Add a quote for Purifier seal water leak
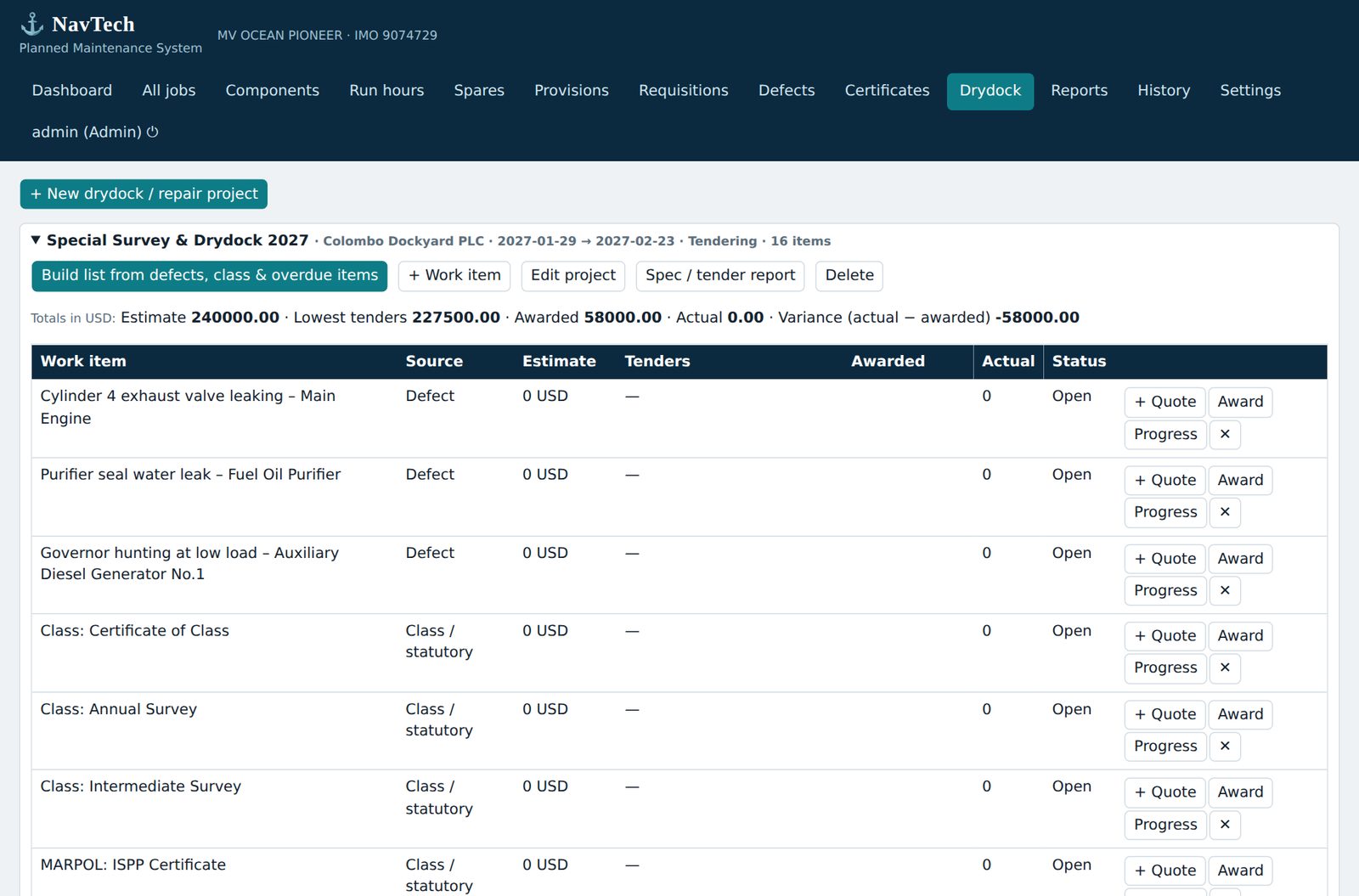The image size is (1359, 896). point(1165,480)
